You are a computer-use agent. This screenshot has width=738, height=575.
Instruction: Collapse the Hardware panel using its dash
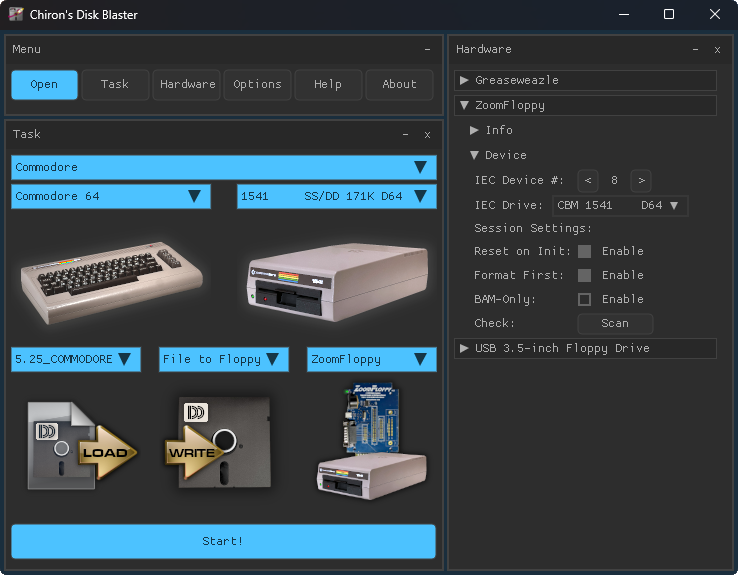coord(695,49)
